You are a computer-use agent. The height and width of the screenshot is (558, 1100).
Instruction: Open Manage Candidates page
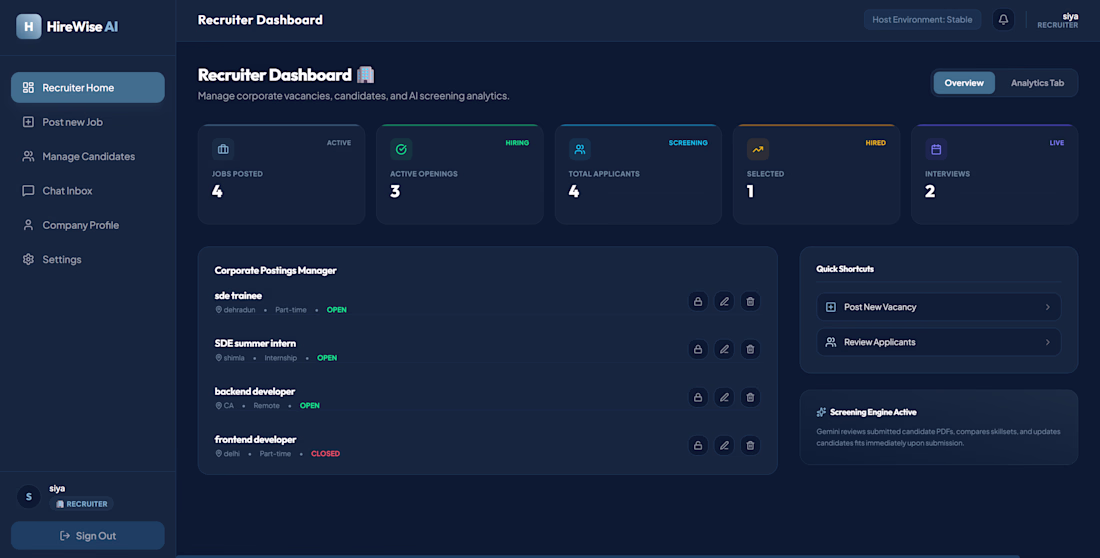tap(88, 157)
